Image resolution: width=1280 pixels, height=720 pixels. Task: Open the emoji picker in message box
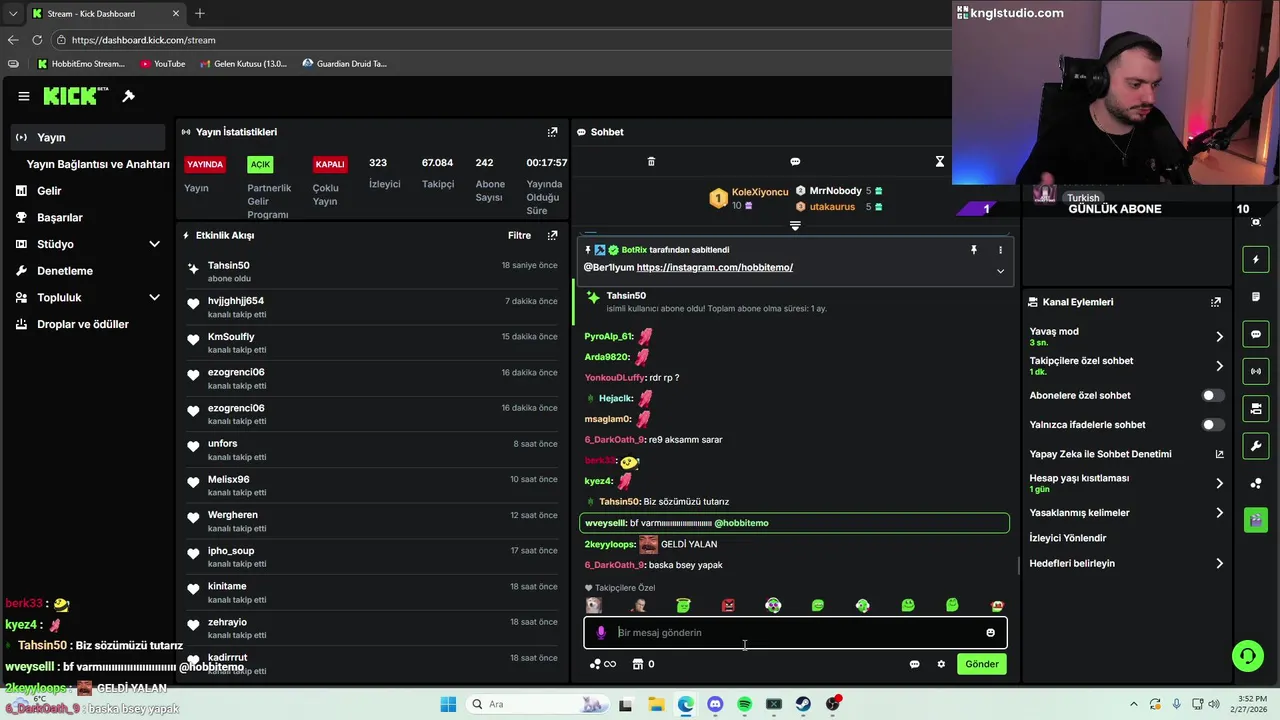(x=990, y=633)
